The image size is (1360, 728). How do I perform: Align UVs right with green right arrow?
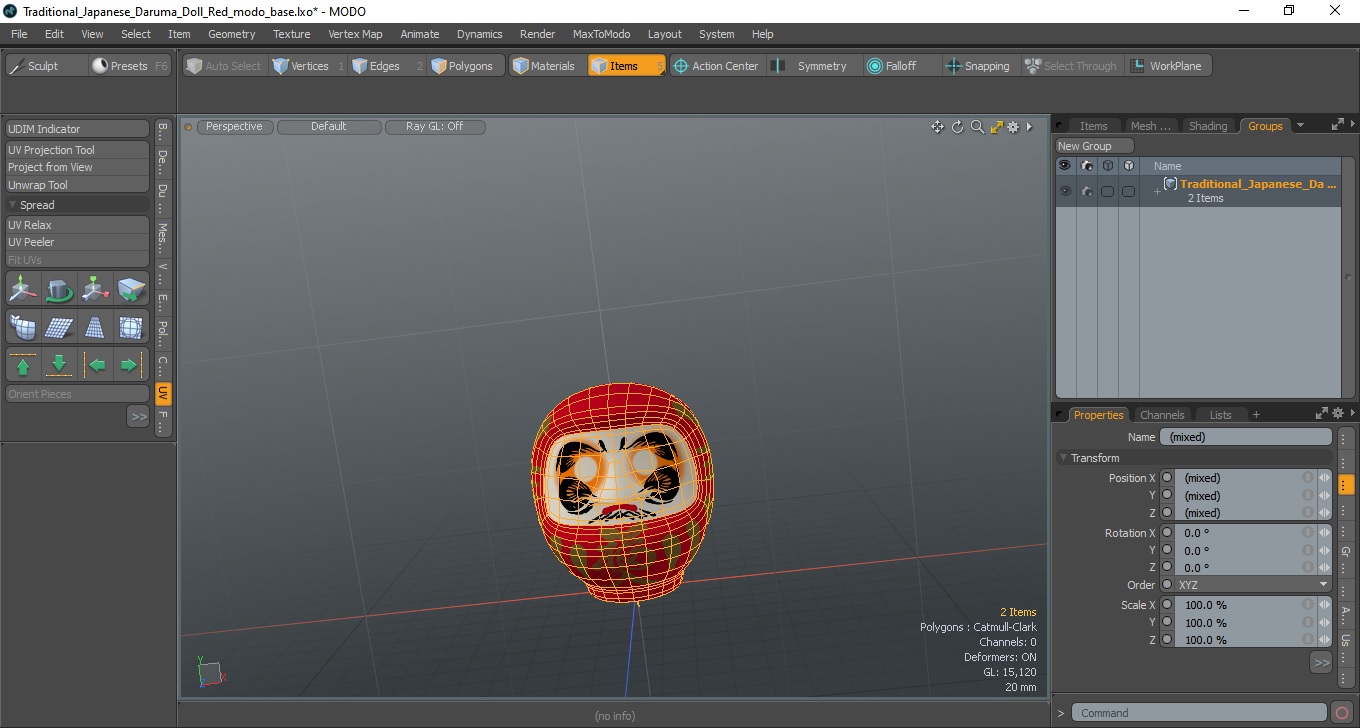coord(131,364)
